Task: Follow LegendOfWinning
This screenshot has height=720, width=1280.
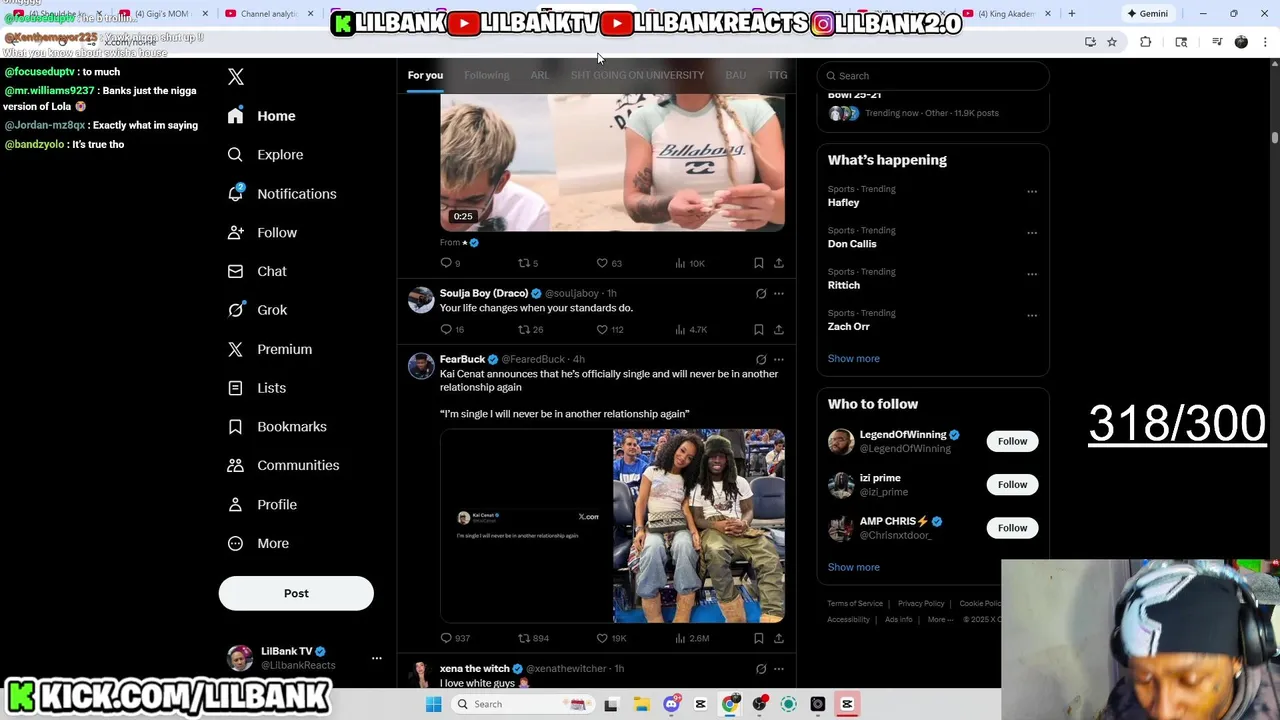Action: click(x=1012, y=441)
